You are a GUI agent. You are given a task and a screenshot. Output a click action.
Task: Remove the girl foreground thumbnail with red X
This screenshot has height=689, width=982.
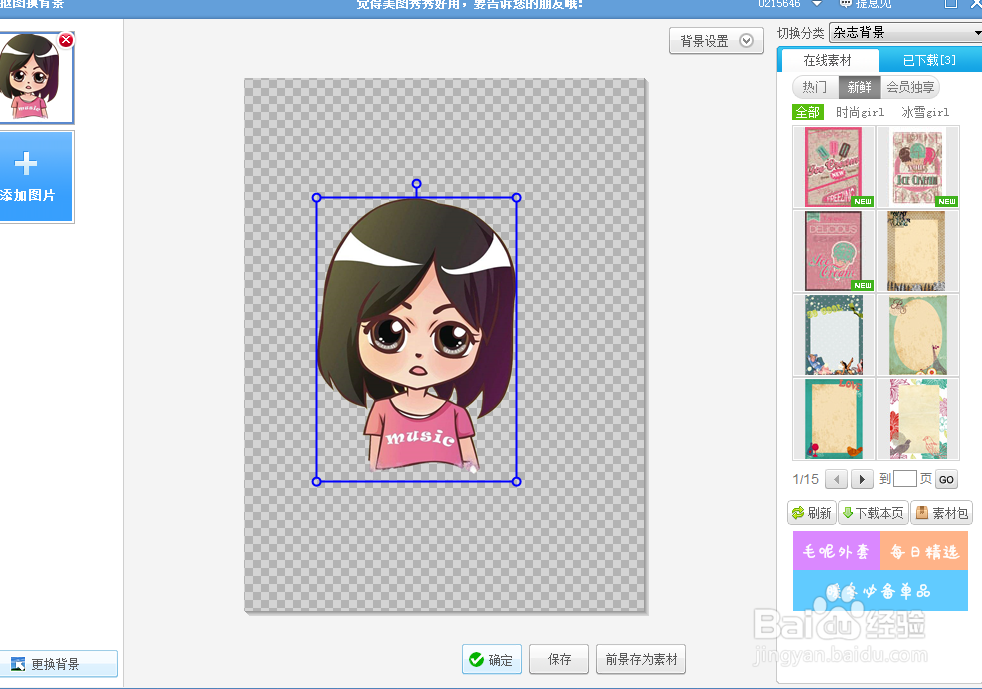click(x=66, y=40)
